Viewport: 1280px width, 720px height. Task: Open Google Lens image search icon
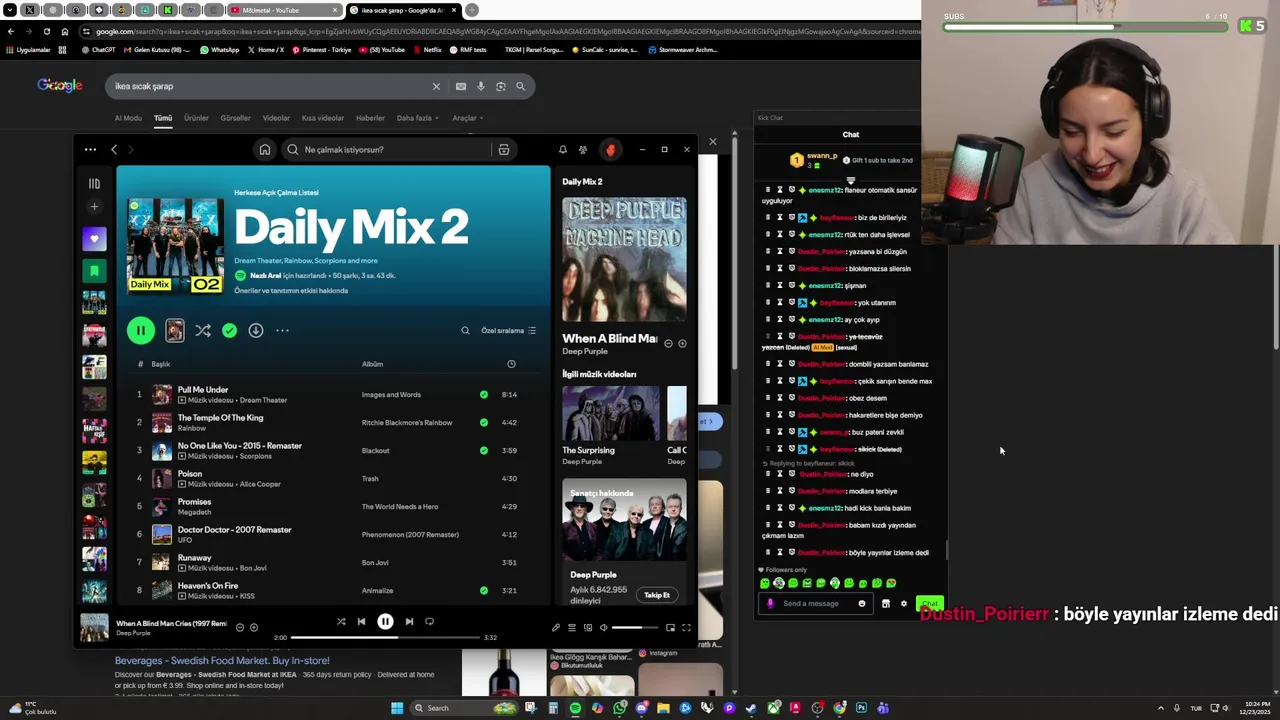coord(501,87)
